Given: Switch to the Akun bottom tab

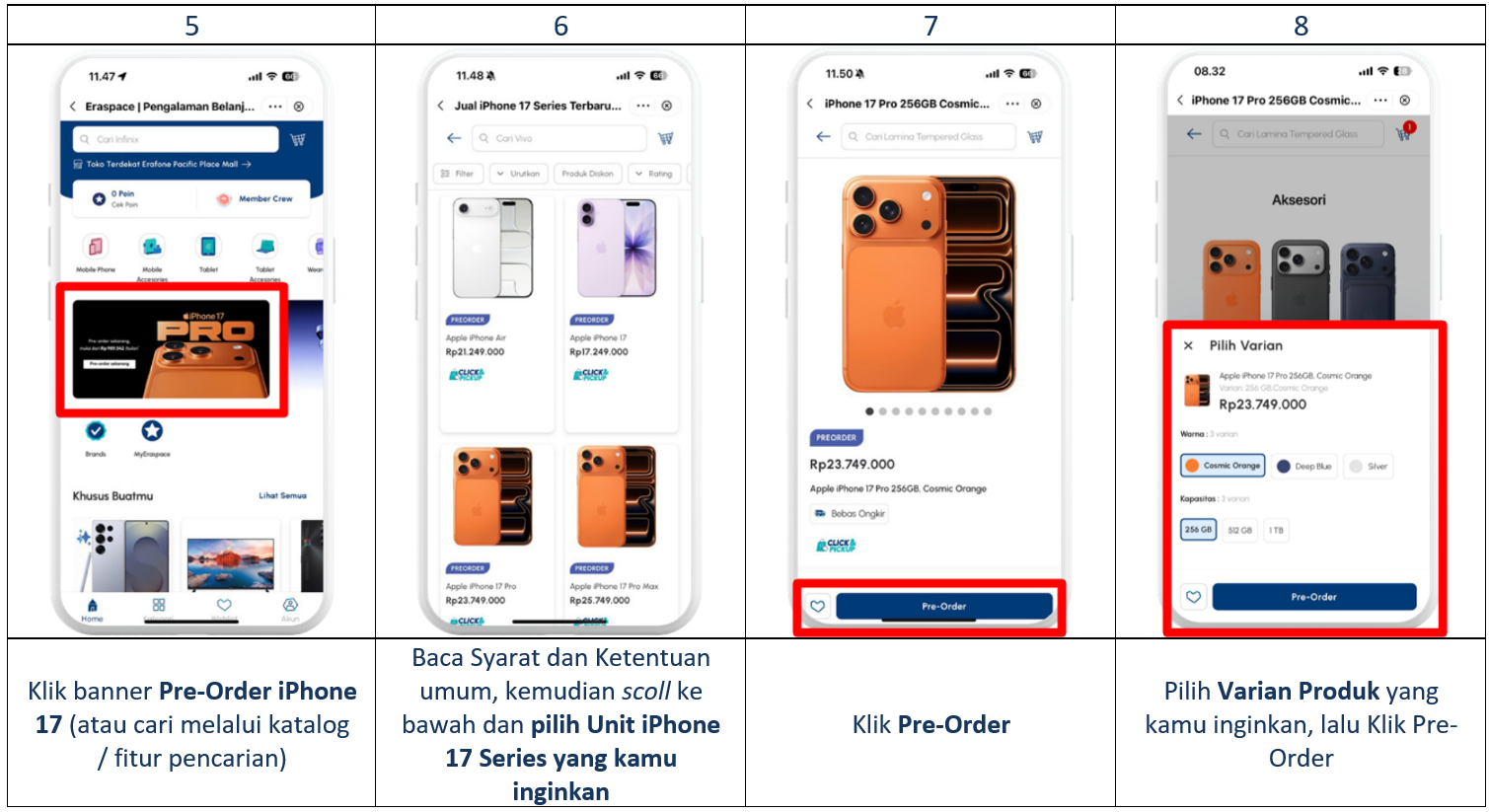Looking at the screenshot, I should (x=290, y=610).
